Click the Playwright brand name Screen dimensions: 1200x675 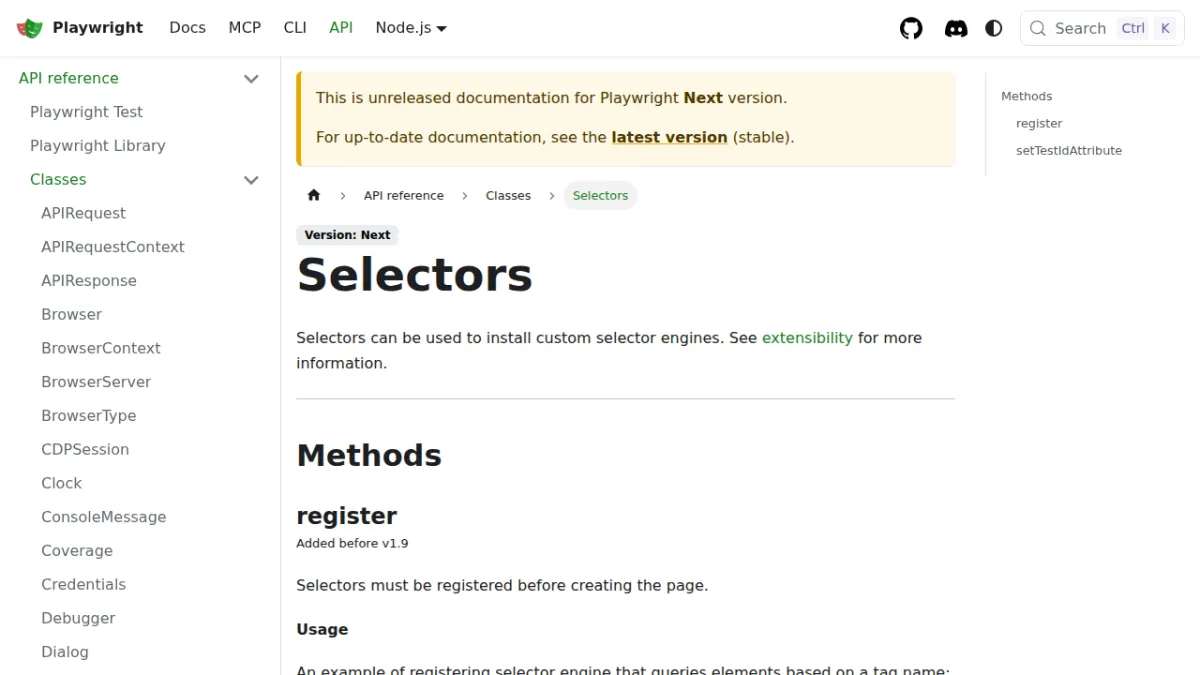point(98,28)
